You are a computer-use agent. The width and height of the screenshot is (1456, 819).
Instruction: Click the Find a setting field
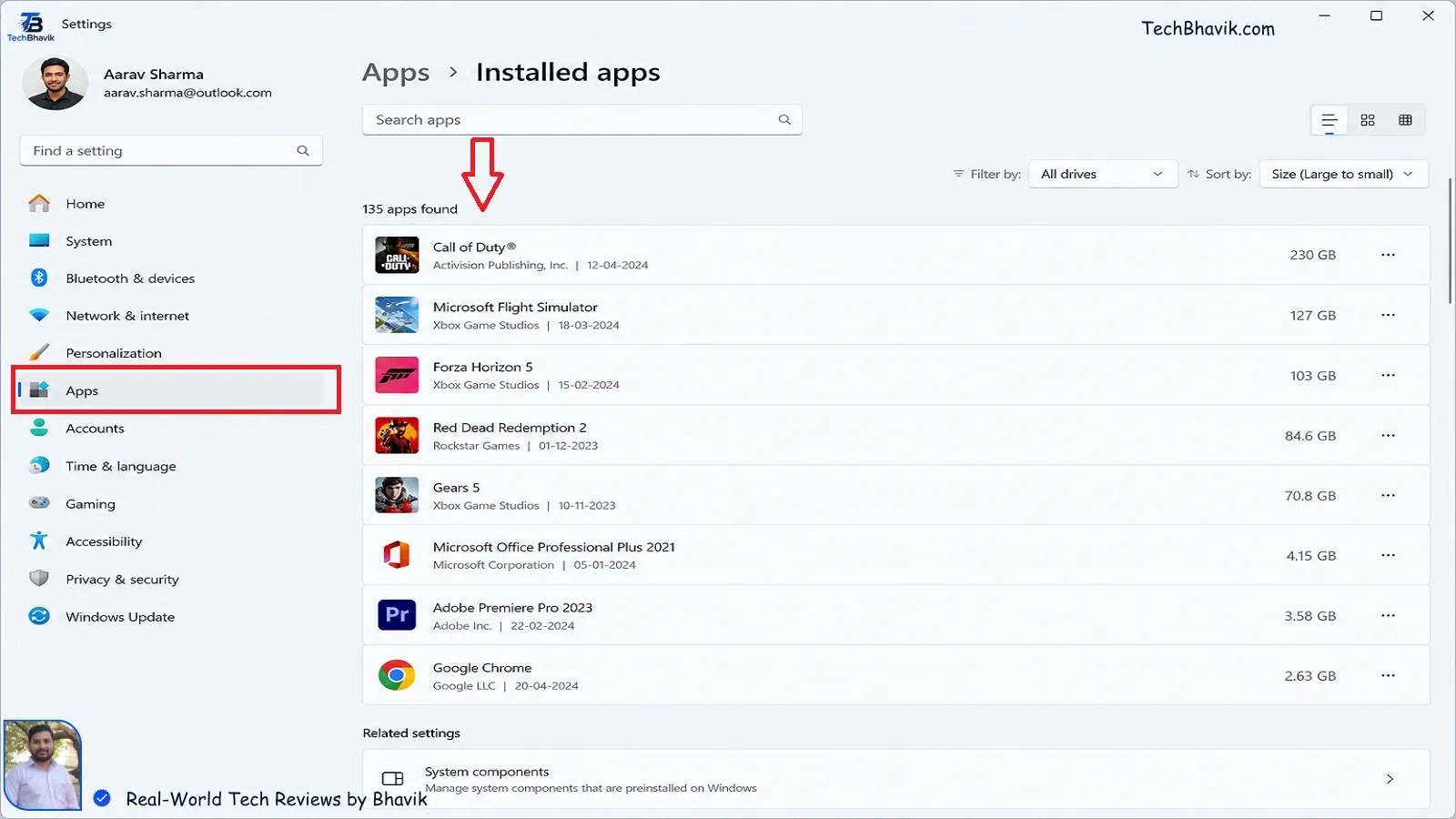coord(171,150)
